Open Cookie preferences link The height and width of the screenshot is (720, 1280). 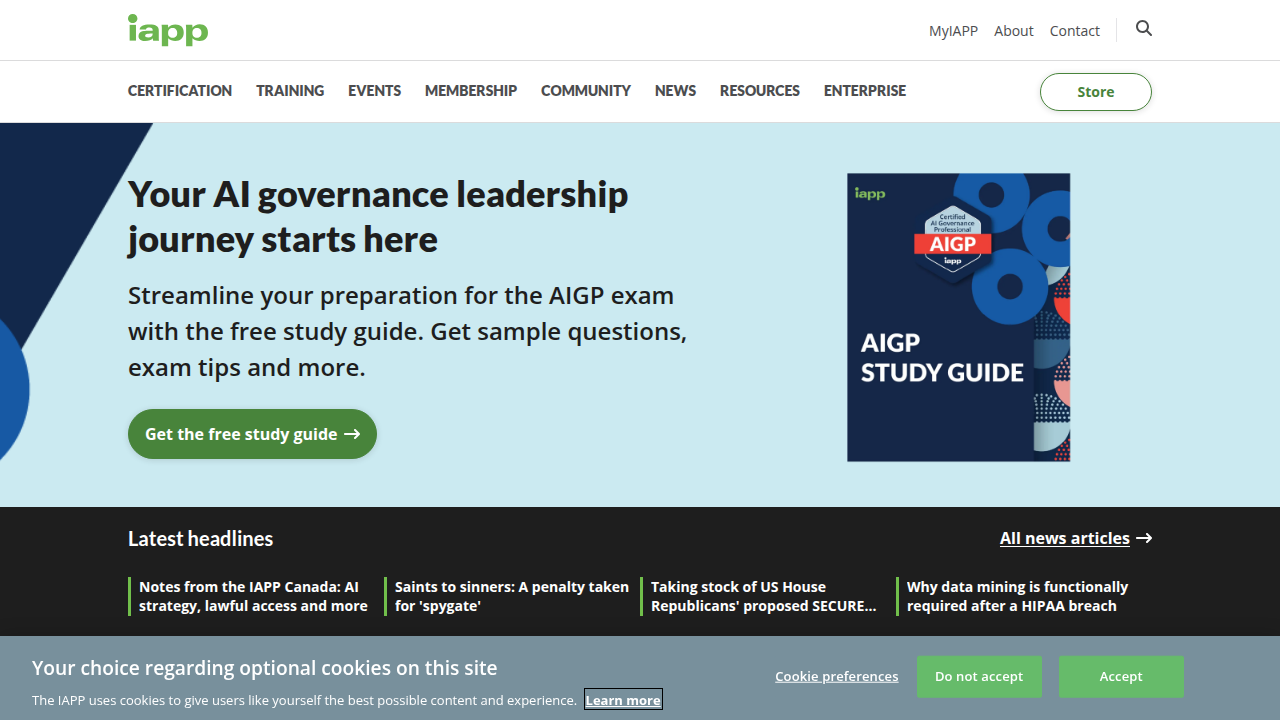click(837, 677)
